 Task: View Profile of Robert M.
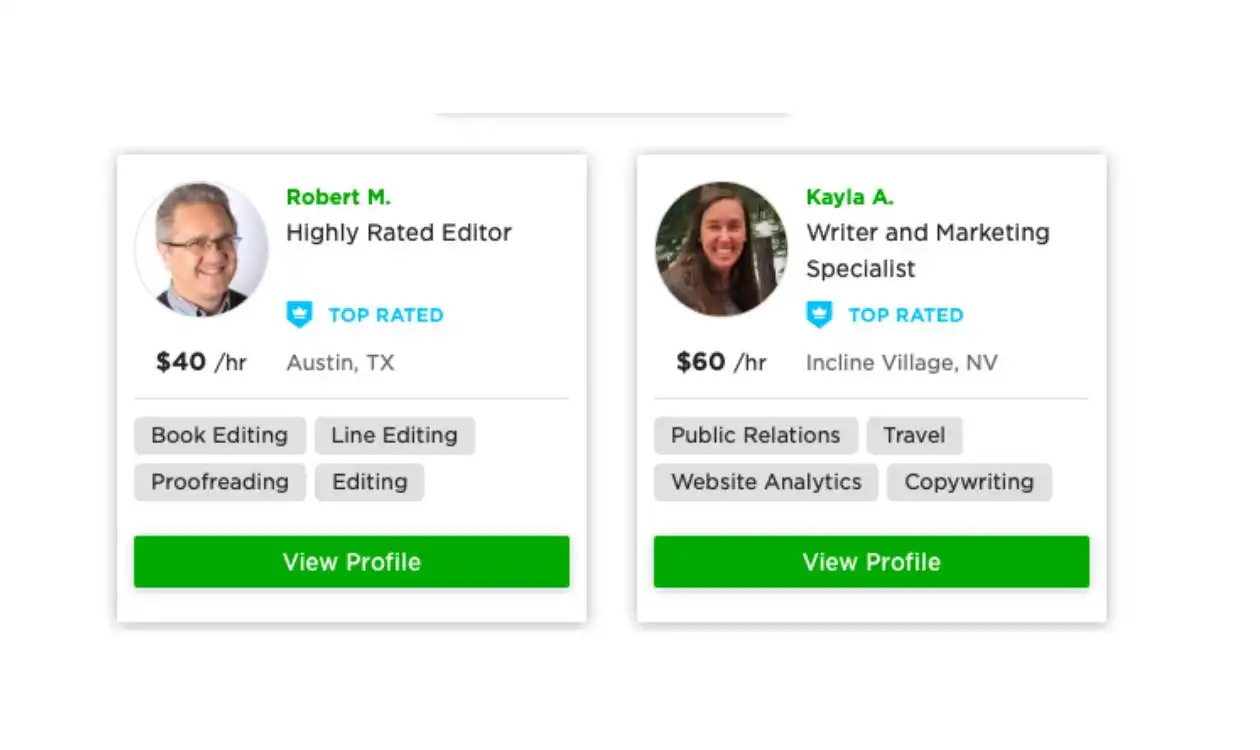(x=352, y=562)
